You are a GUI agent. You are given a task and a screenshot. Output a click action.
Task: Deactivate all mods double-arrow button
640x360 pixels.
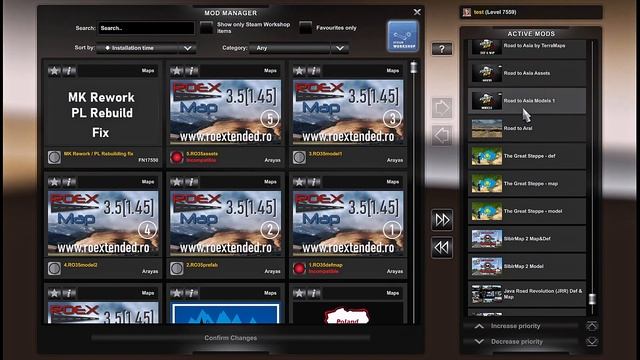pos(442,247)
